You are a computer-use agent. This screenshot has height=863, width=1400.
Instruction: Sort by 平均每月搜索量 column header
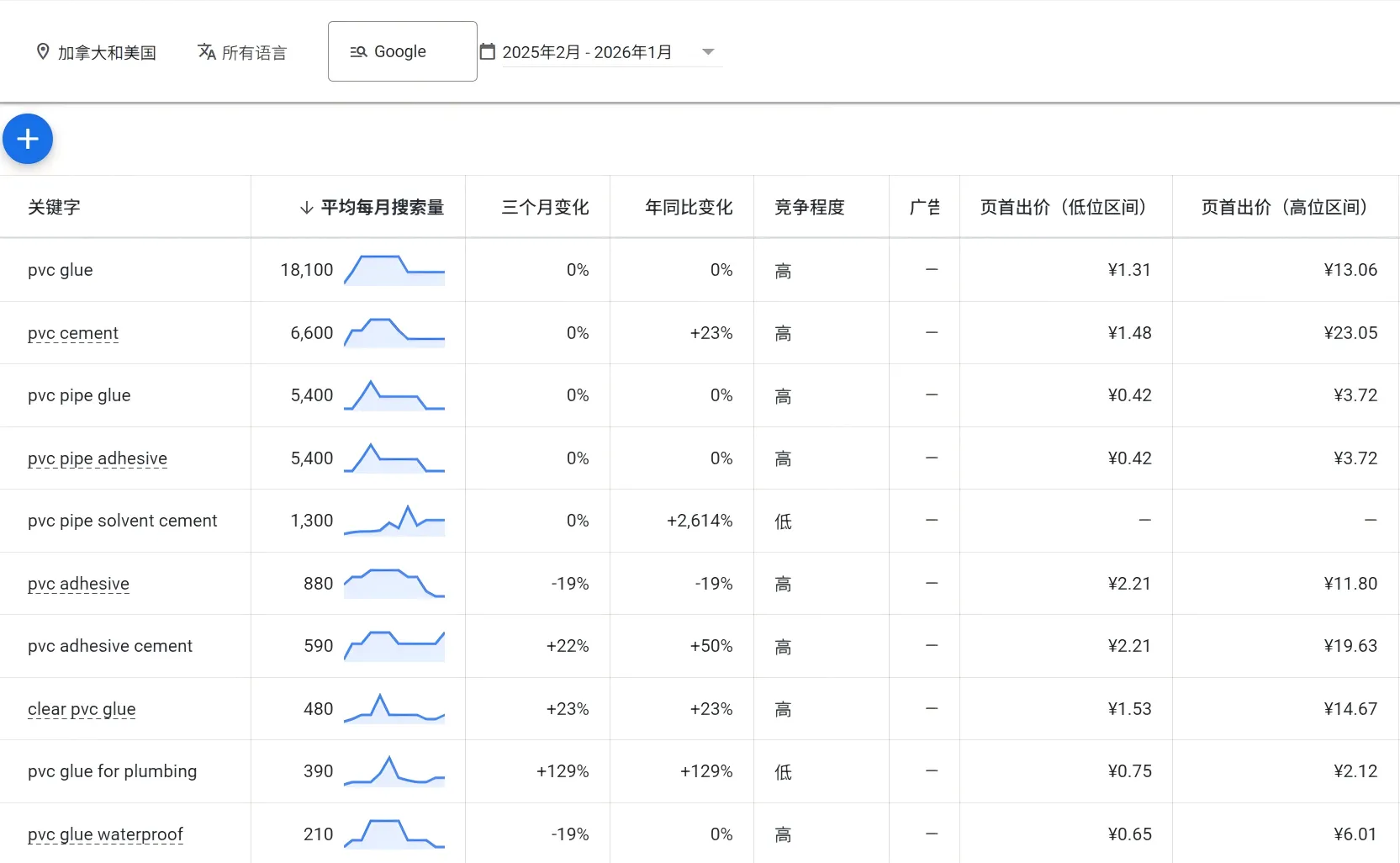(383, 208)
